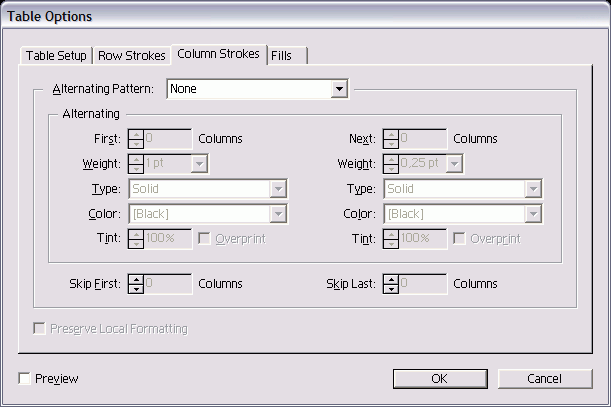The image size is (611, 407).
Task: Click the First Columns number field
Action: (167, 139)
